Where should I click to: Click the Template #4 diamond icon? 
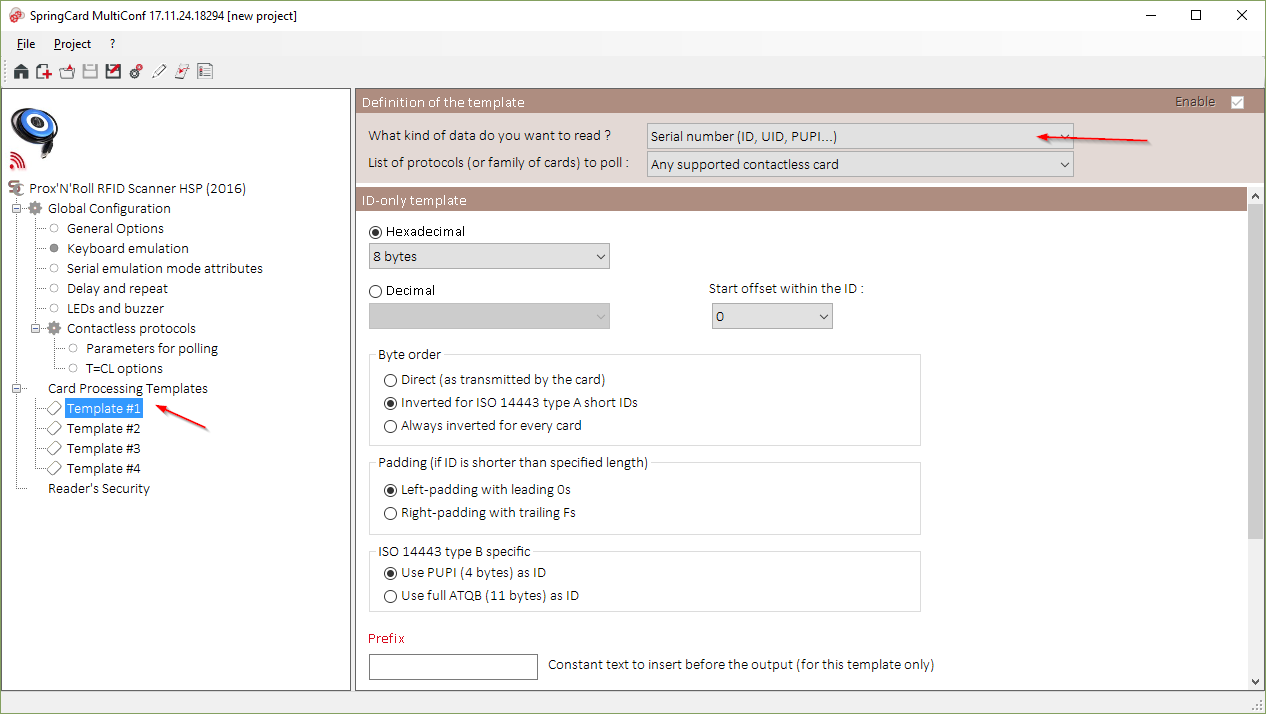pos(54,468)
